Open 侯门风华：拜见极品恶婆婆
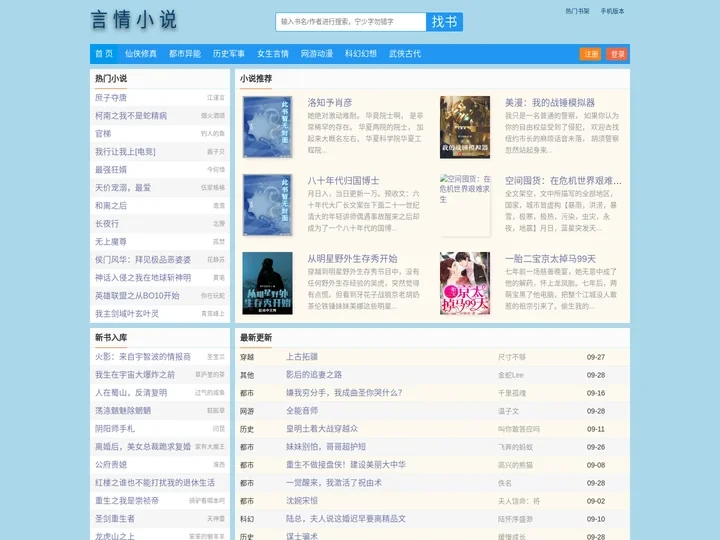 [143, 259]
